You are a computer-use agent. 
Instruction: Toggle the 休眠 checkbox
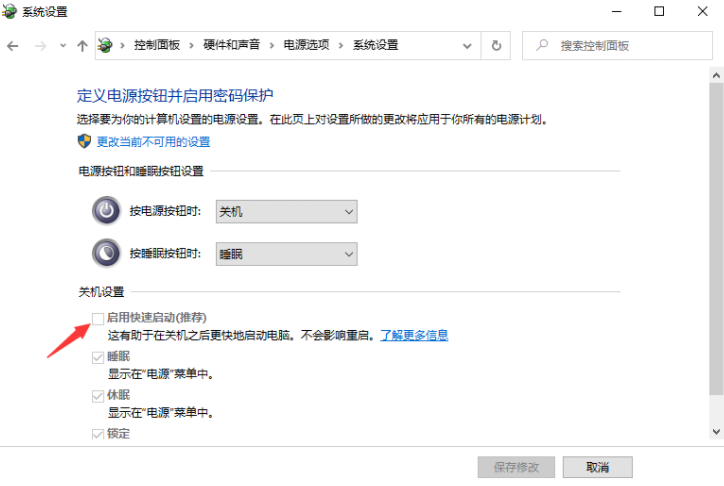click(x=97, y=396)
